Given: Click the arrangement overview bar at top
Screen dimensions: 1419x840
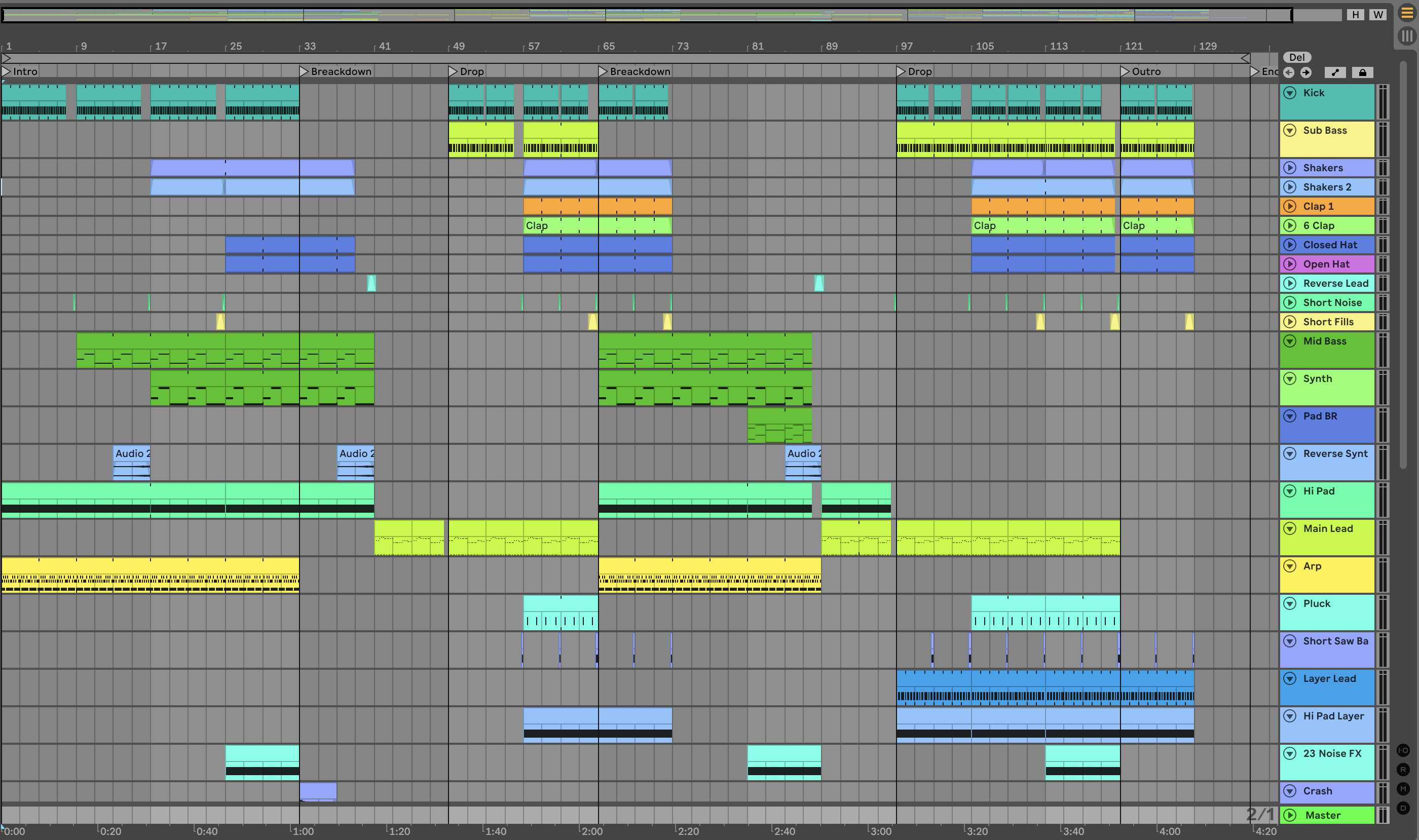Looking at the screenshot, I should [646, 15].
